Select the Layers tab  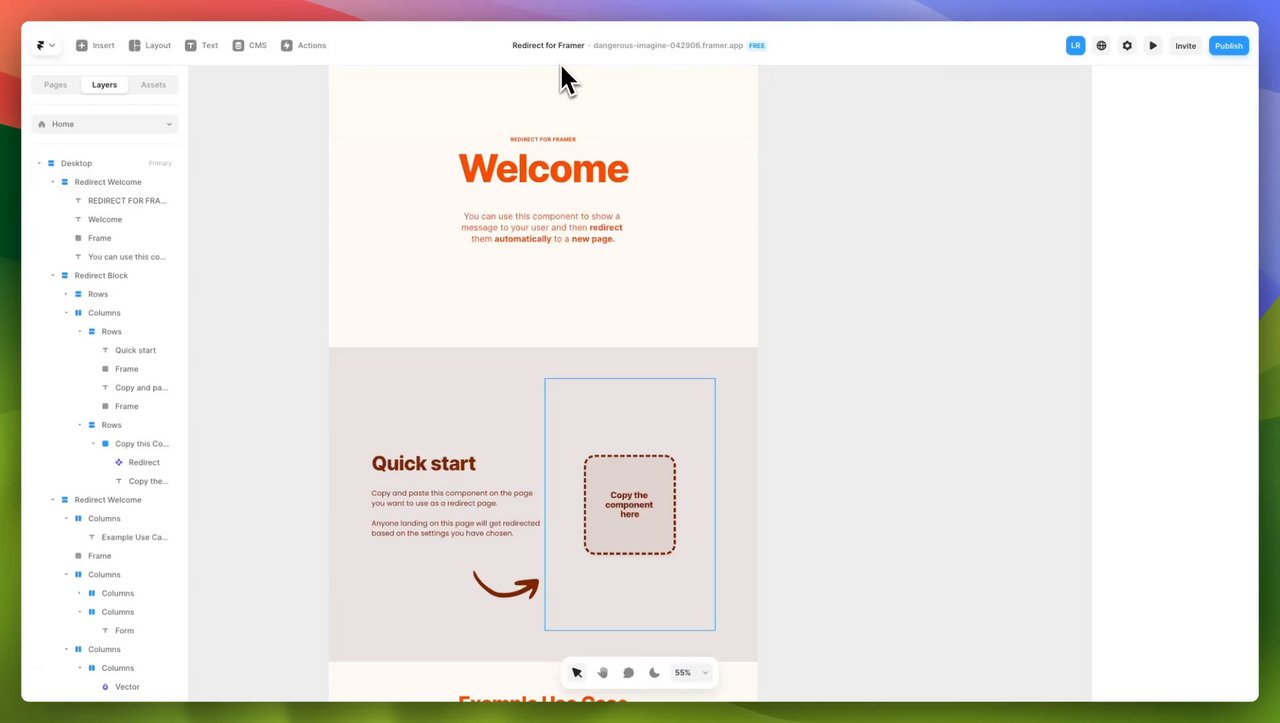click(x=104, y=85)
